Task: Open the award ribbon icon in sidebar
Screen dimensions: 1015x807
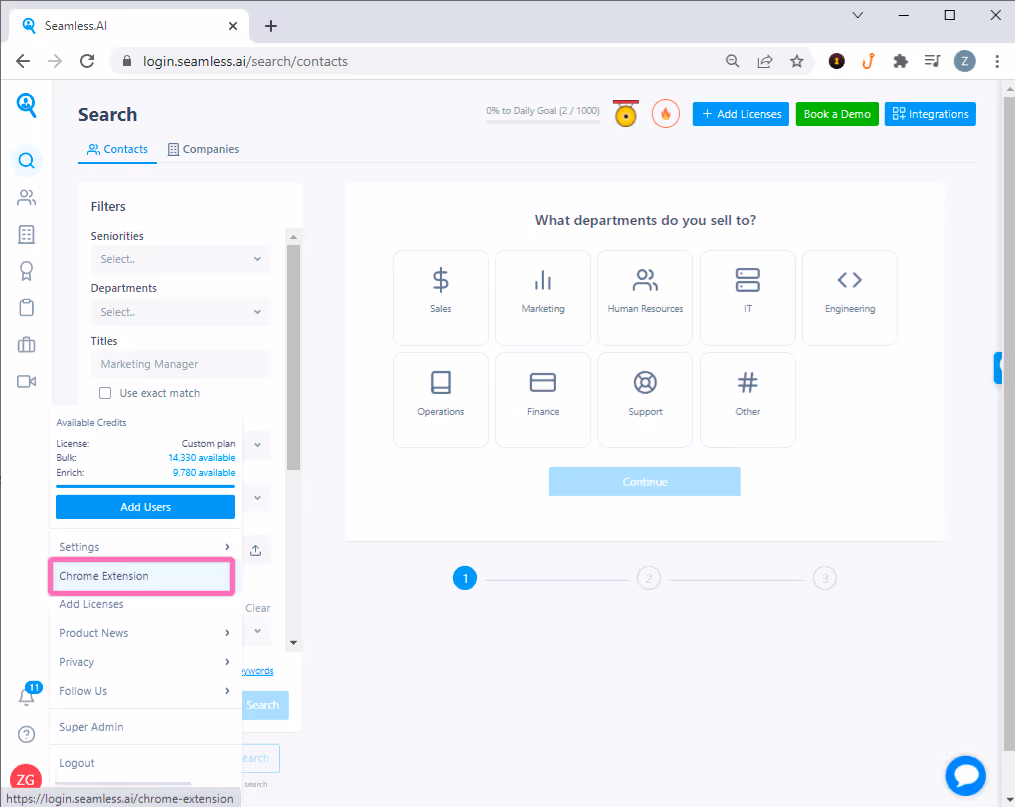Action: click(27, 271)
